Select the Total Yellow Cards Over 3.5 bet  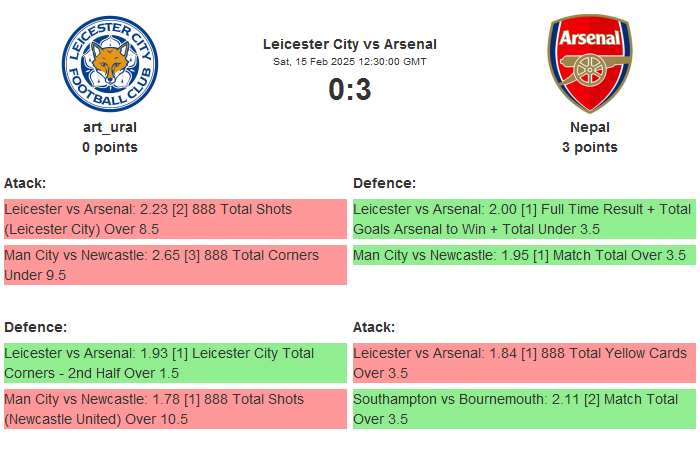click(524, 363)
